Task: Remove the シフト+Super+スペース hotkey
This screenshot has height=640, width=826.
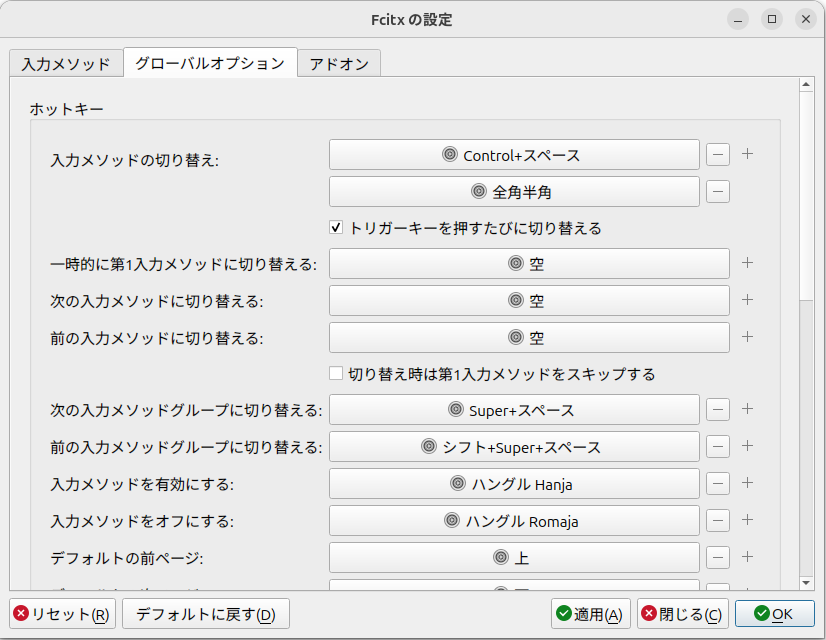Action: click(x=718, y=447)
